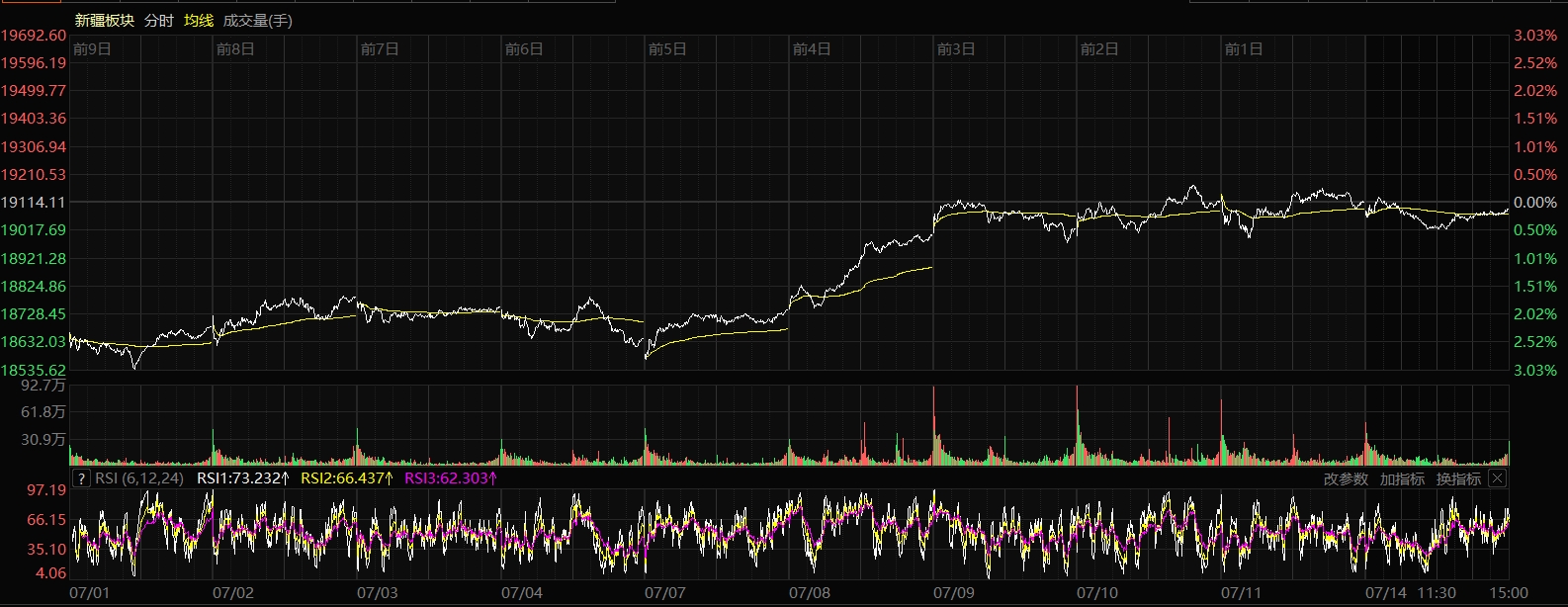
Task: Click the RSI help question mark icon
Action: (81, 478)
